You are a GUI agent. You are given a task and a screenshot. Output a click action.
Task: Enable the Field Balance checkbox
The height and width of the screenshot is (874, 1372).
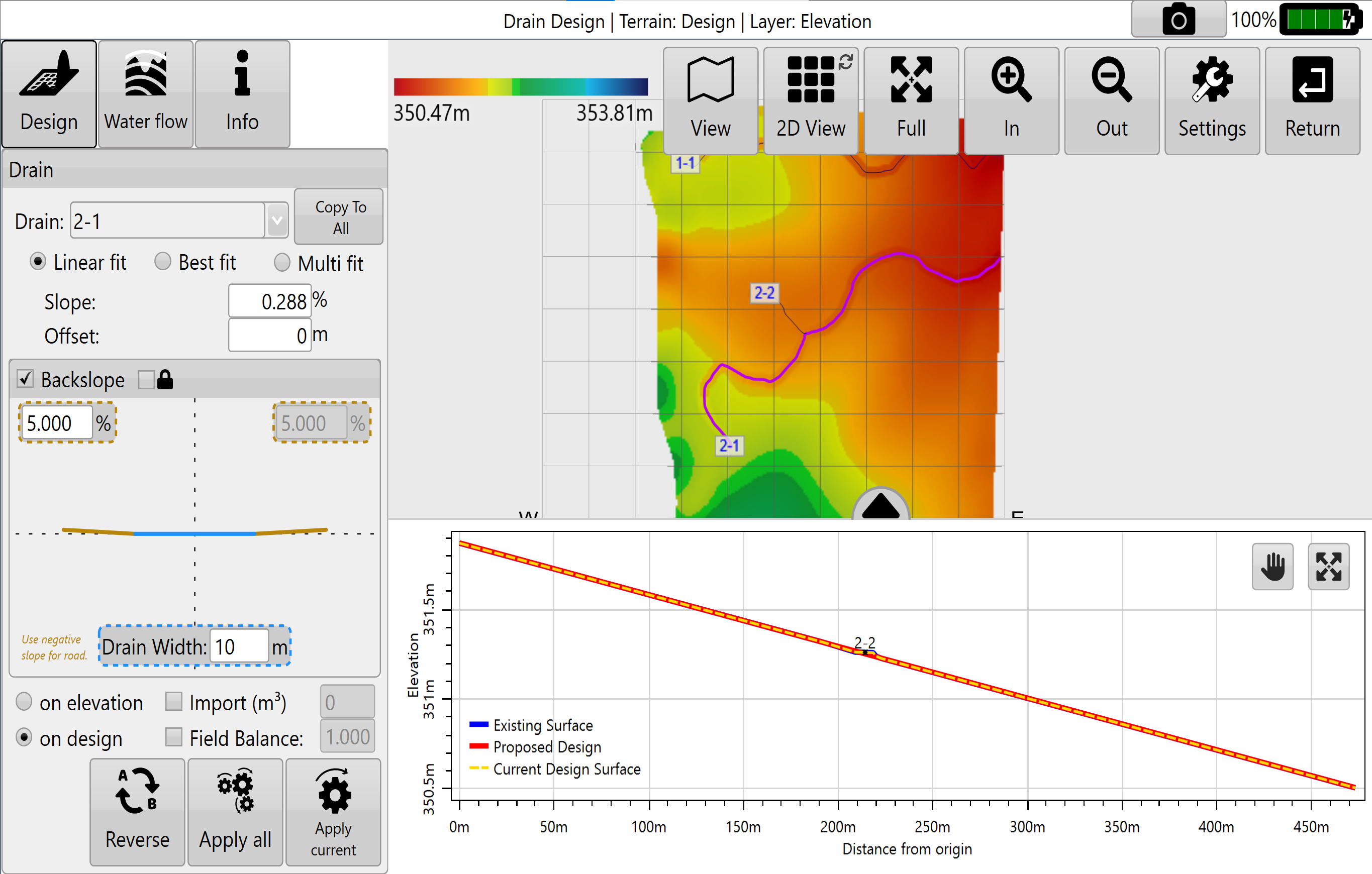click(x=174, y=737)
